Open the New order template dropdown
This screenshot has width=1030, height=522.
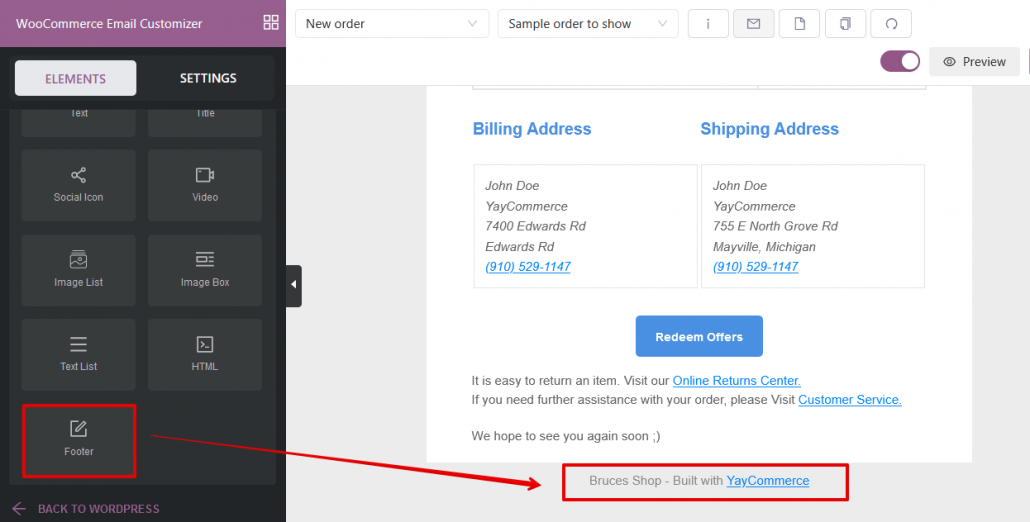pyautogui.click(x=392, y=24)
